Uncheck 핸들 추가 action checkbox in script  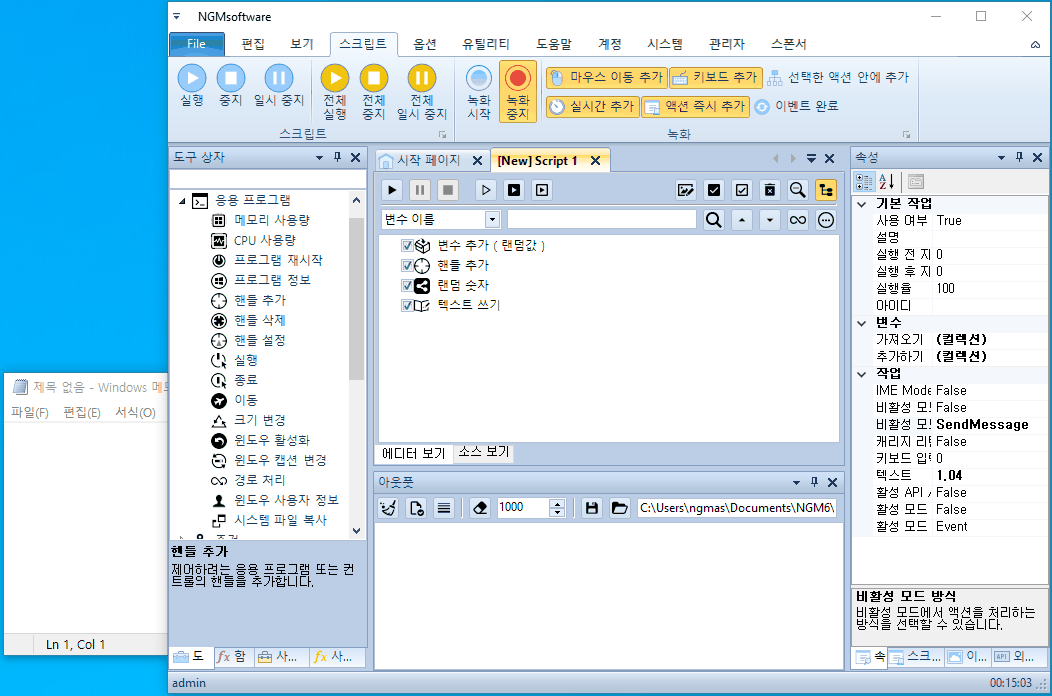pos(407,266)
